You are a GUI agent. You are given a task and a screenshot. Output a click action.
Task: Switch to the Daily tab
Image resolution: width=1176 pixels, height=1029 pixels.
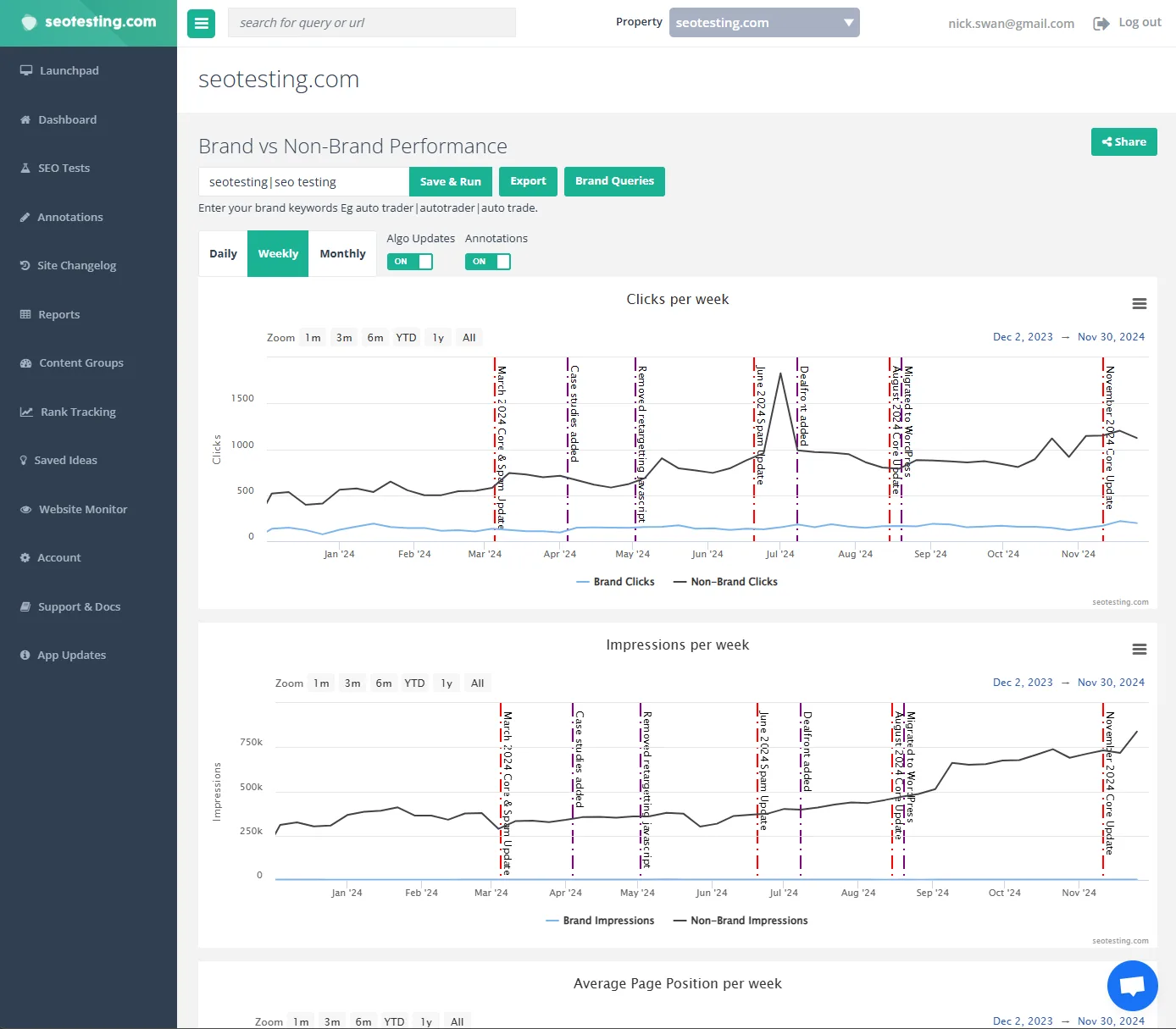[x=223, y=254]
